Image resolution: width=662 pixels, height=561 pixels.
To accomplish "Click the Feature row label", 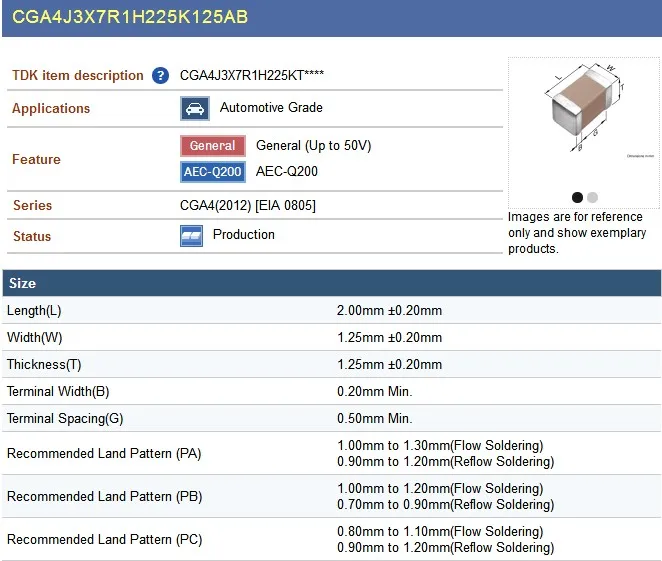I will pyautogui.click(x=36, y=160).
